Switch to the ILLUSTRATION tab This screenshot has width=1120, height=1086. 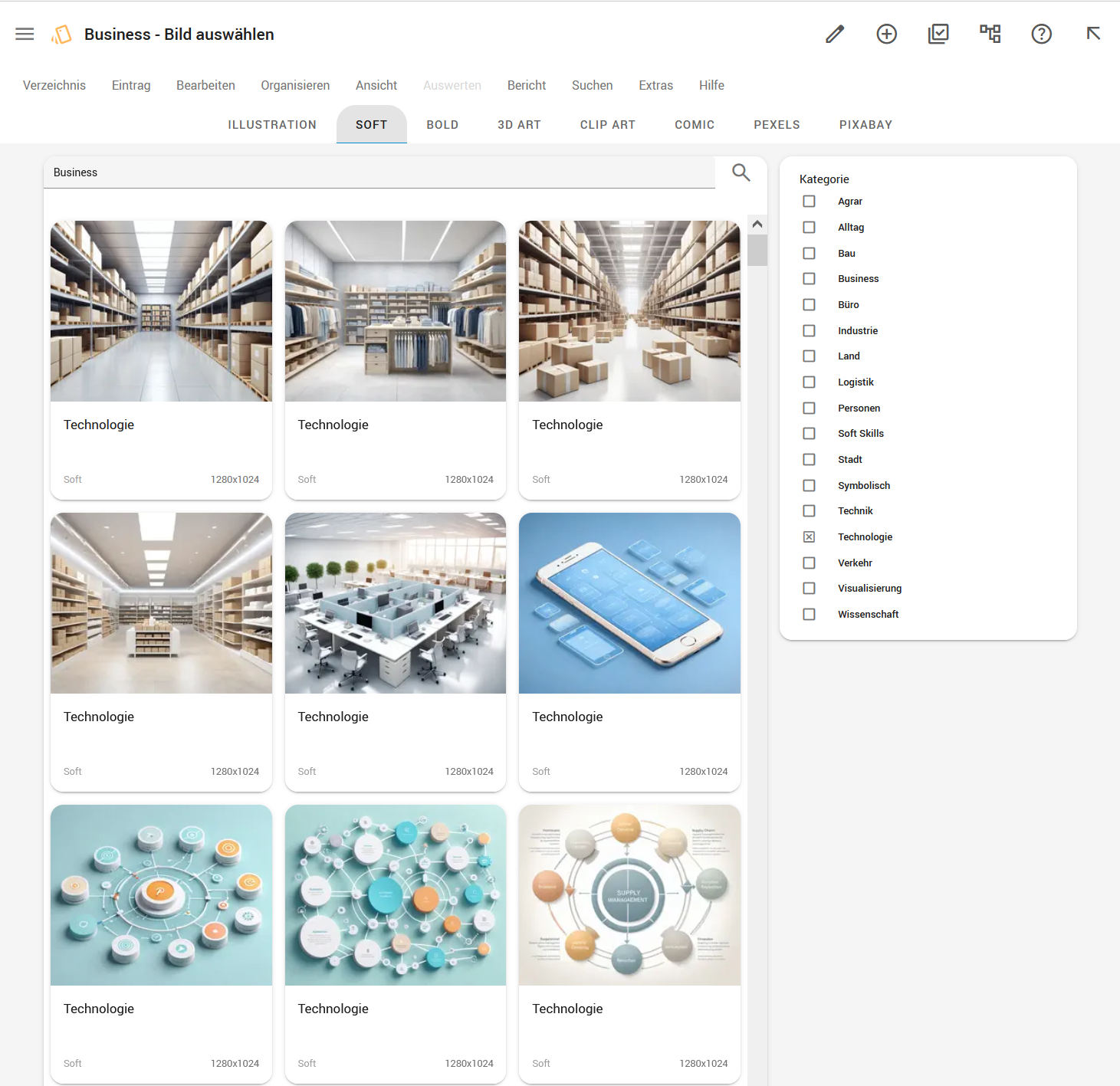pyautogui.click(x=272, y=125)
